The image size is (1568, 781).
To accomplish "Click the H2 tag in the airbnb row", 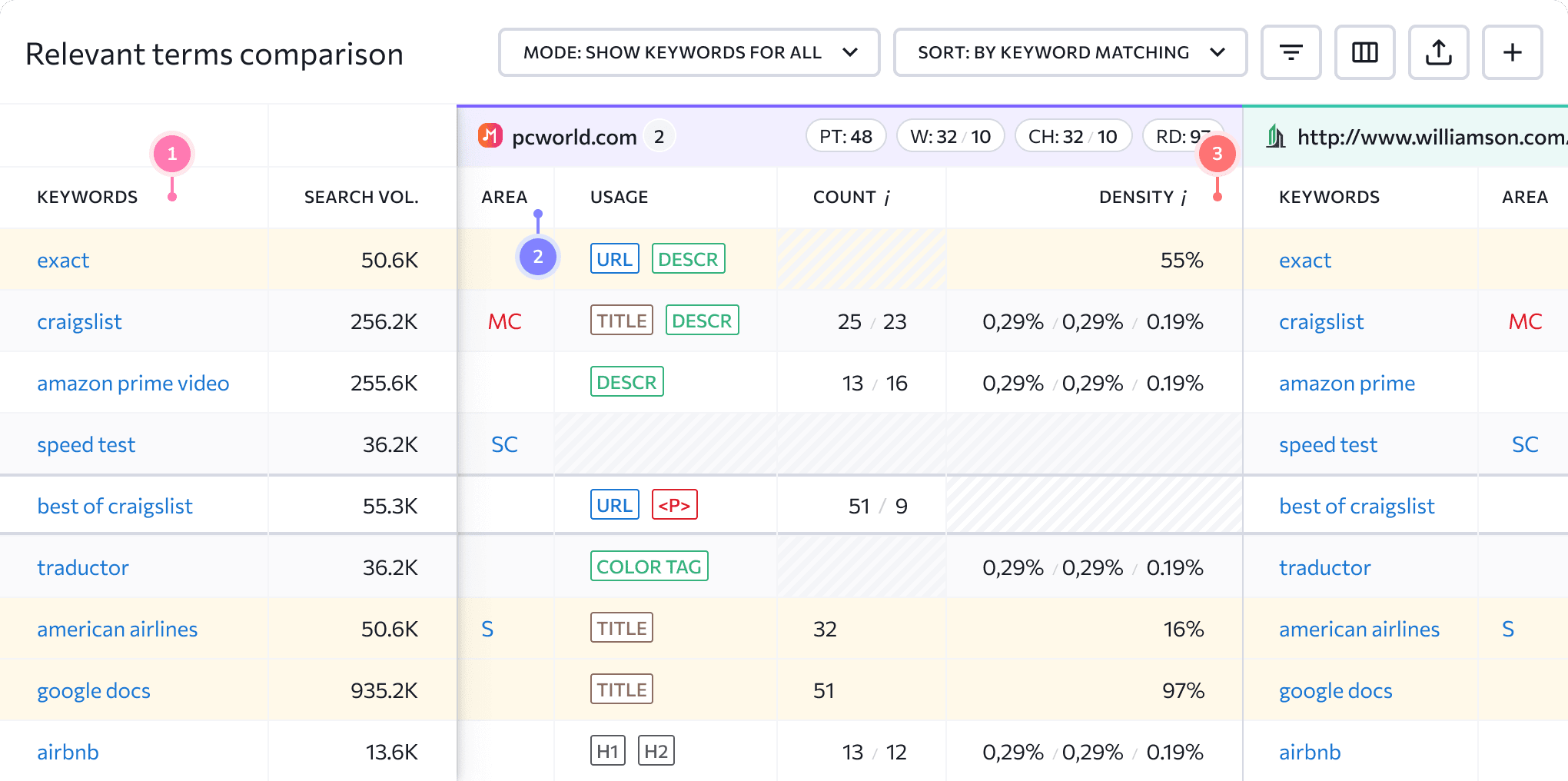I will [656, 751].
